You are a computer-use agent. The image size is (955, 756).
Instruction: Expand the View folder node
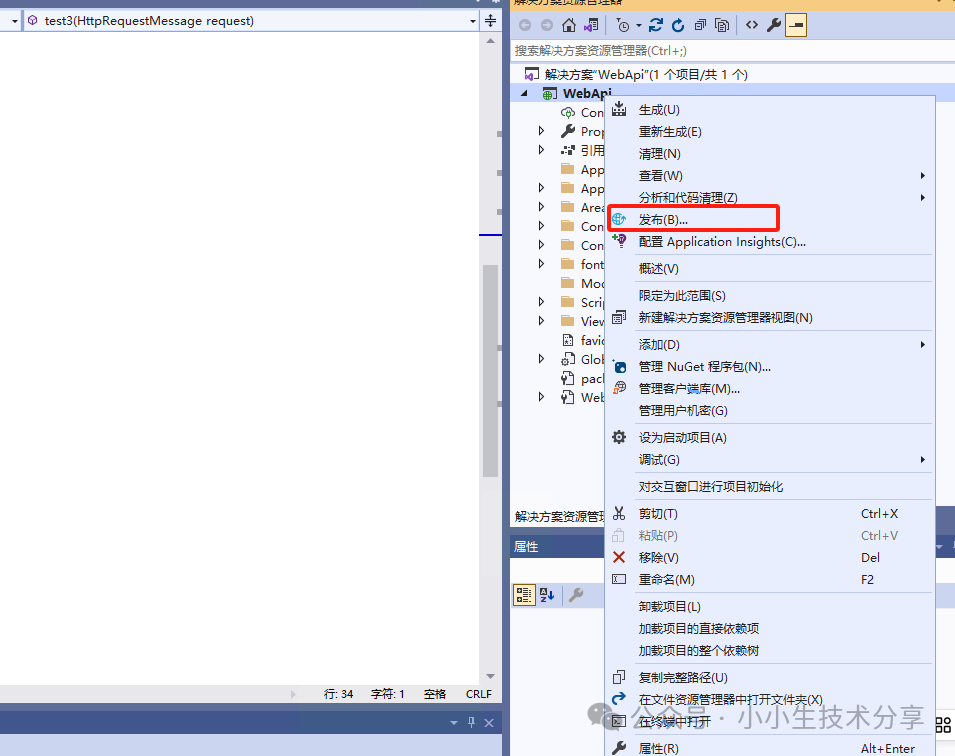pos(541,321)
